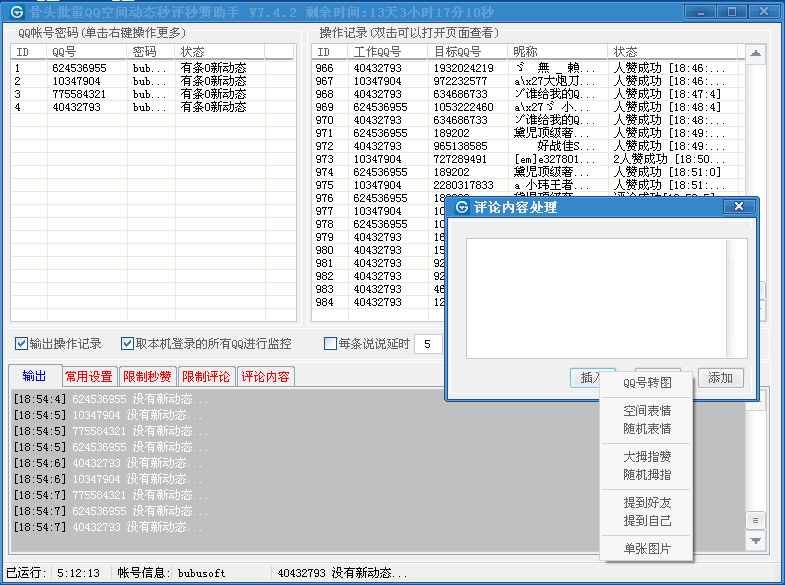785x585 pixels.
Task: Click the 状态 column header in operation log
Action: pyautogui.click(x=626, y=52)
